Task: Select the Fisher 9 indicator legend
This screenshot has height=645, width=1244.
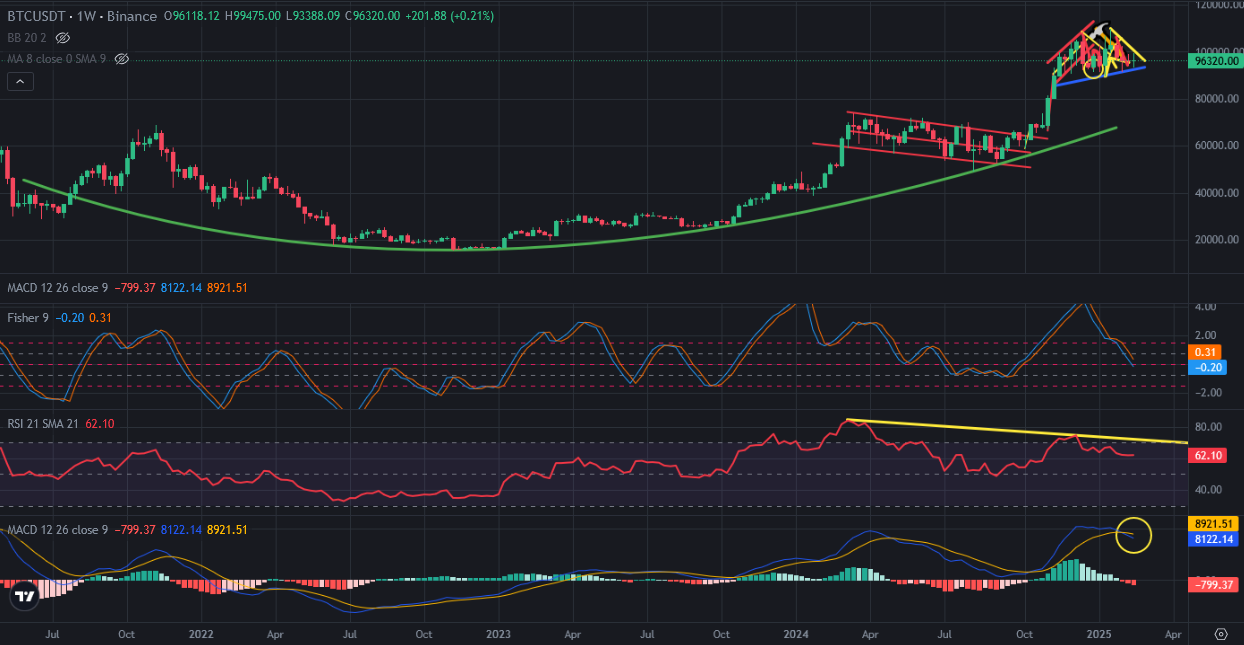Action: click(x=29, y=317)
